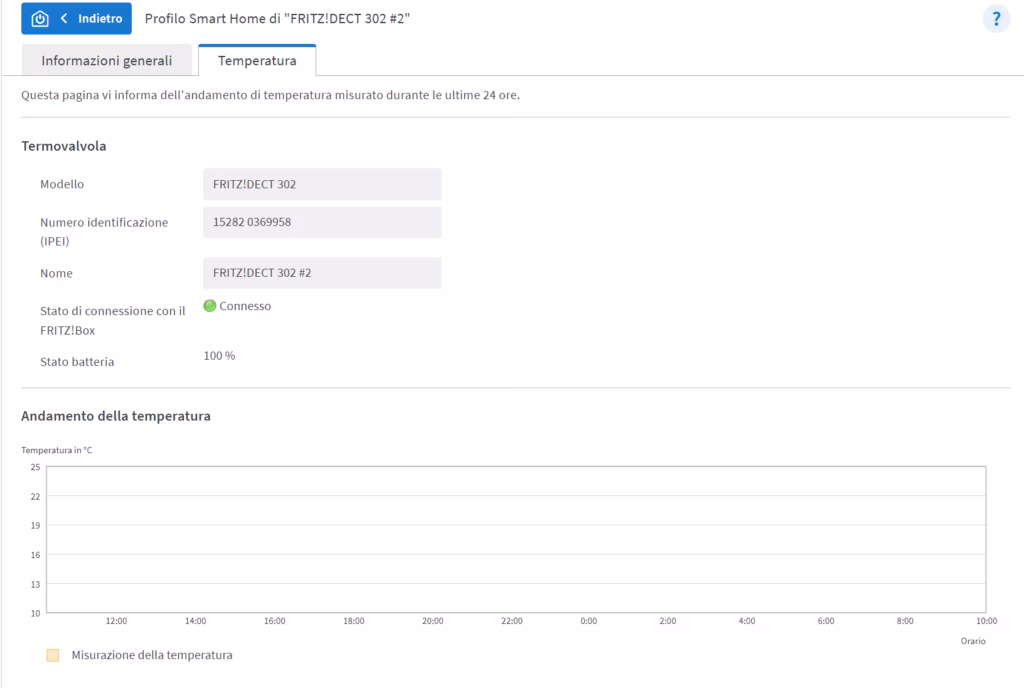Click the 10:00 time axis label
The width and height of the screenshot is (1024, 688).
(x=986, y=621)
